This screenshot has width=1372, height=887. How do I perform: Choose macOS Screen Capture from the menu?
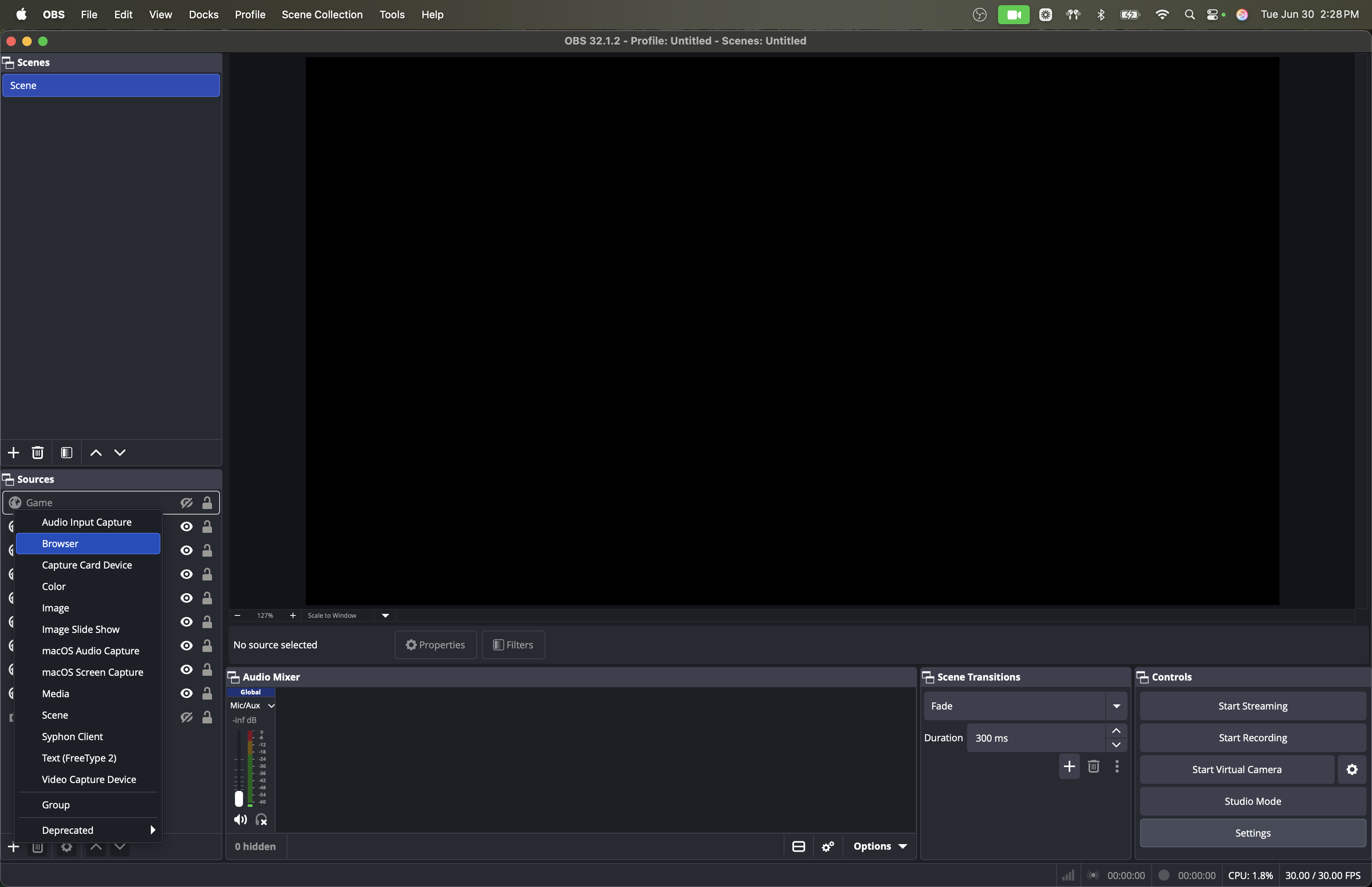coord(88,672)
